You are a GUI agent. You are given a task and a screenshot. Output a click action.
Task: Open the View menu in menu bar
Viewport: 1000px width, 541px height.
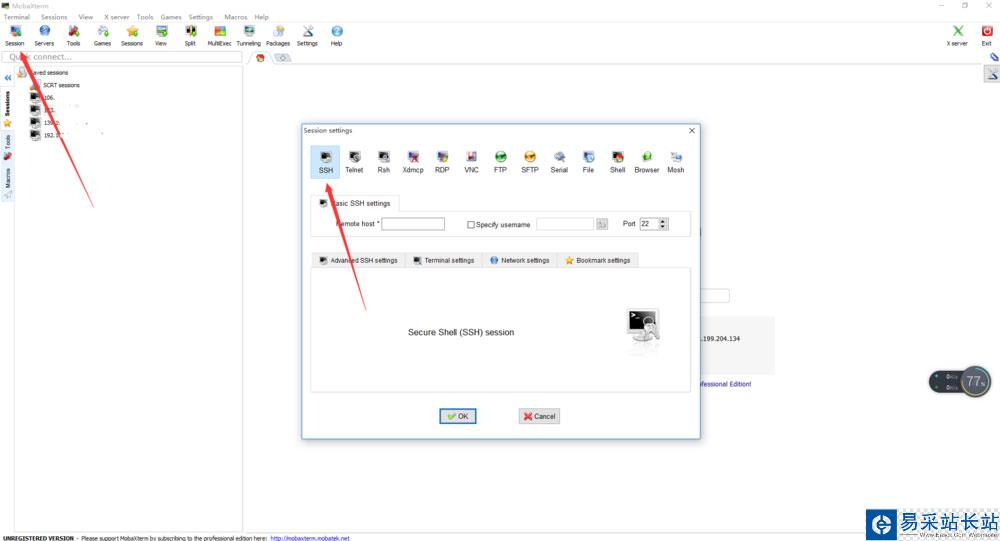click(85, 17)
